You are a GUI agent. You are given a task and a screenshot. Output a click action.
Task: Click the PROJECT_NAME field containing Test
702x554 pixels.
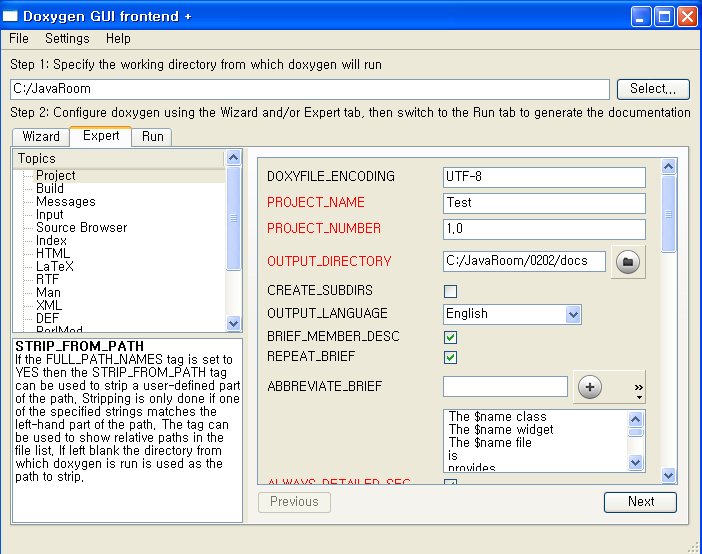tap(544, 203)
